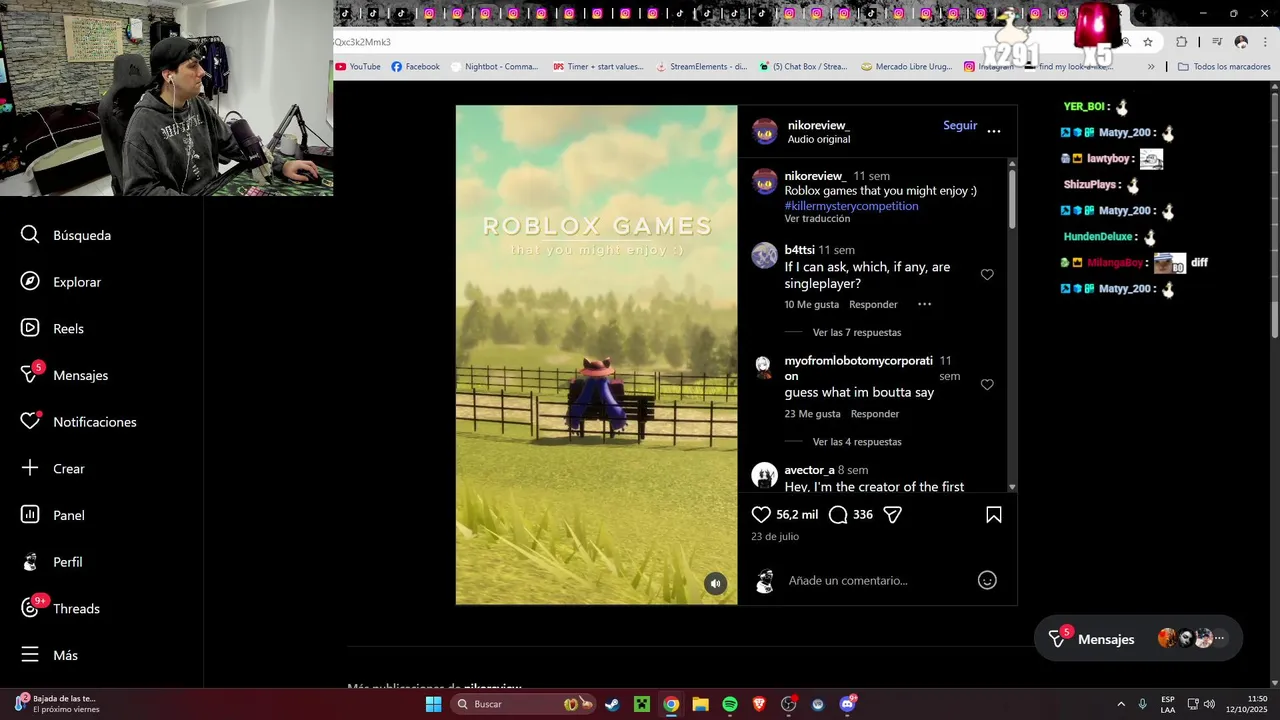
Task: Open nikoreview_ profile from the post header
Action: (x=819, y=125)
